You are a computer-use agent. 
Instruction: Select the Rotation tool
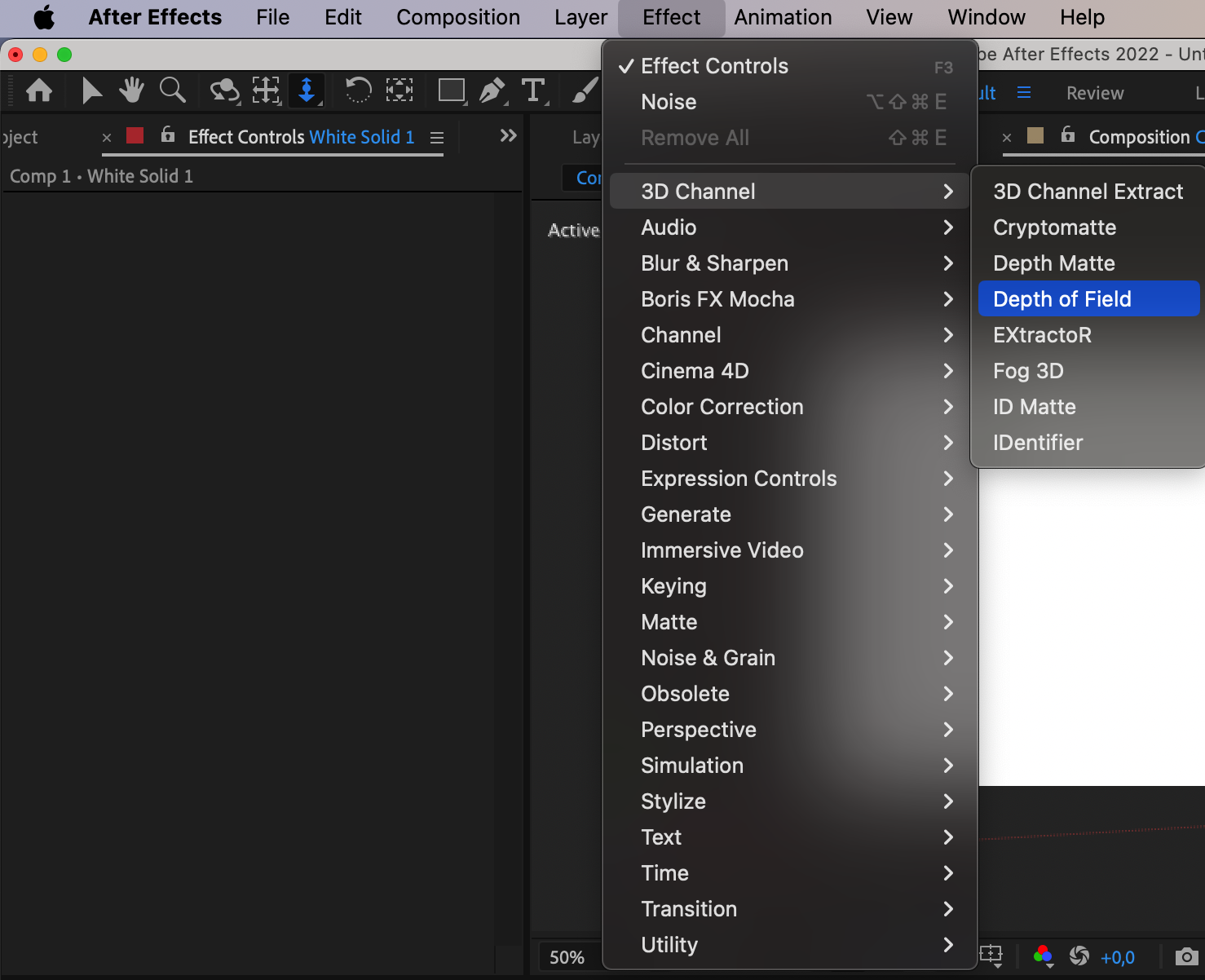coord(358,90)
